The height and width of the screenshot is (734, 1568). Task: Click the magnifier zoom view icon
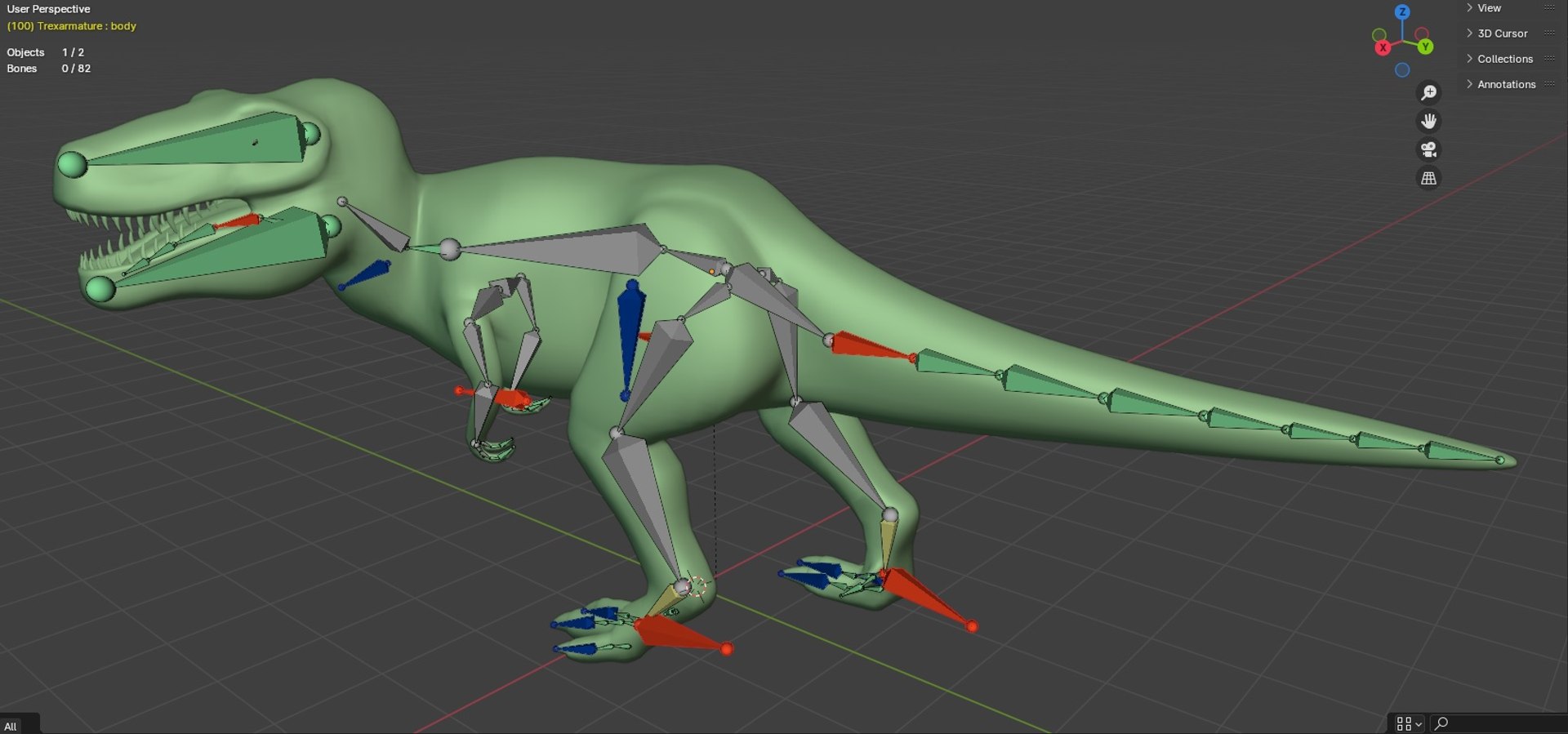(x=1428, y=93)
